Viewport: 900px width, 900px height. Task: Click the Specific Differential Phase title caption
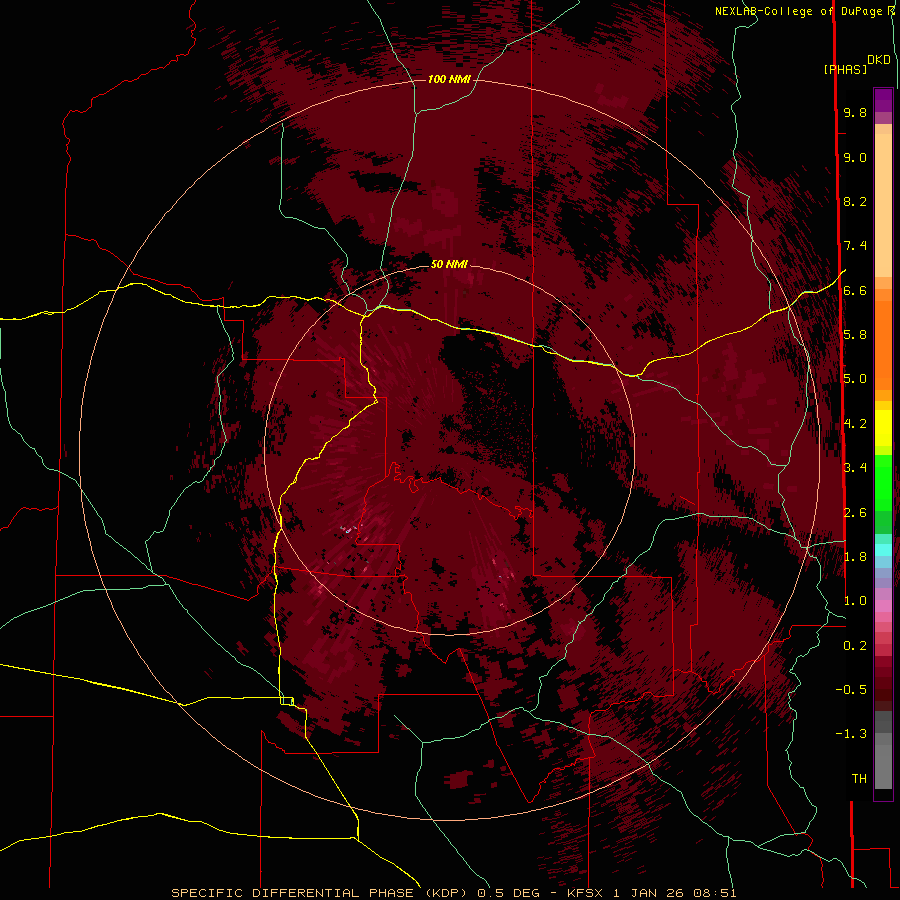click(x=453, y=893)
